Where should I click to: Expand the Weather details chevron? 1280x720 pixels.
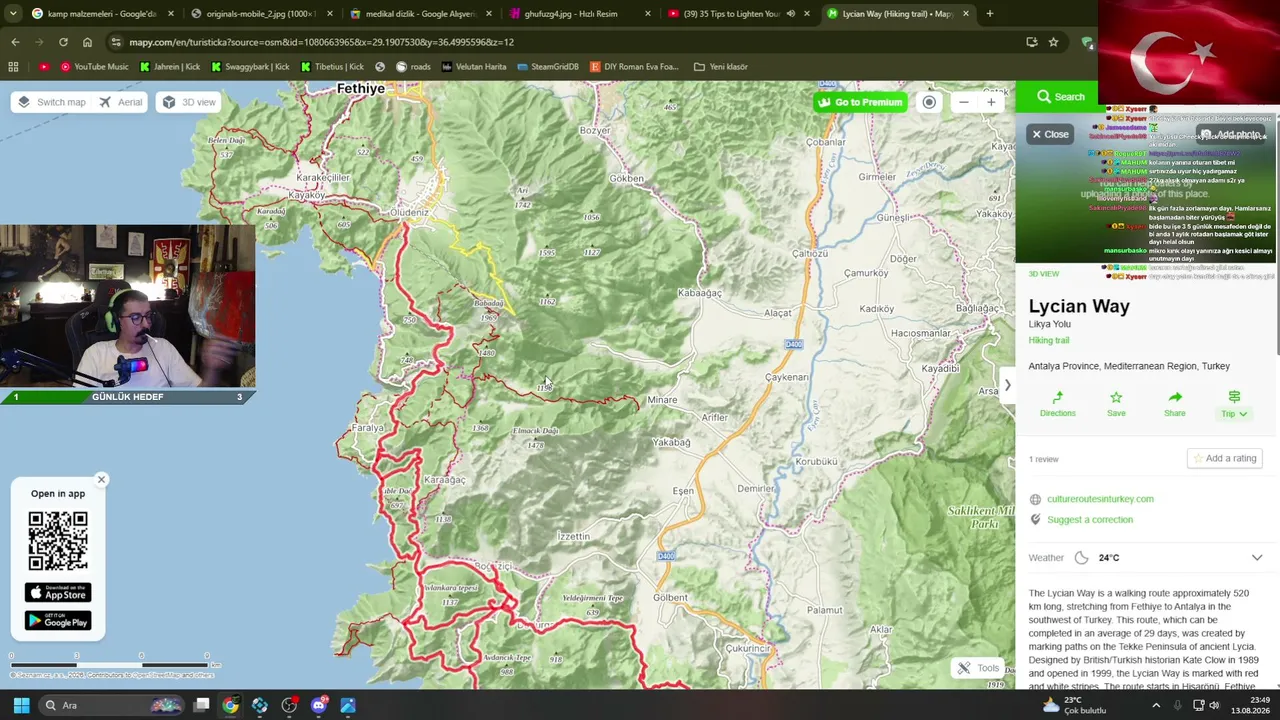pos(1257,558)
